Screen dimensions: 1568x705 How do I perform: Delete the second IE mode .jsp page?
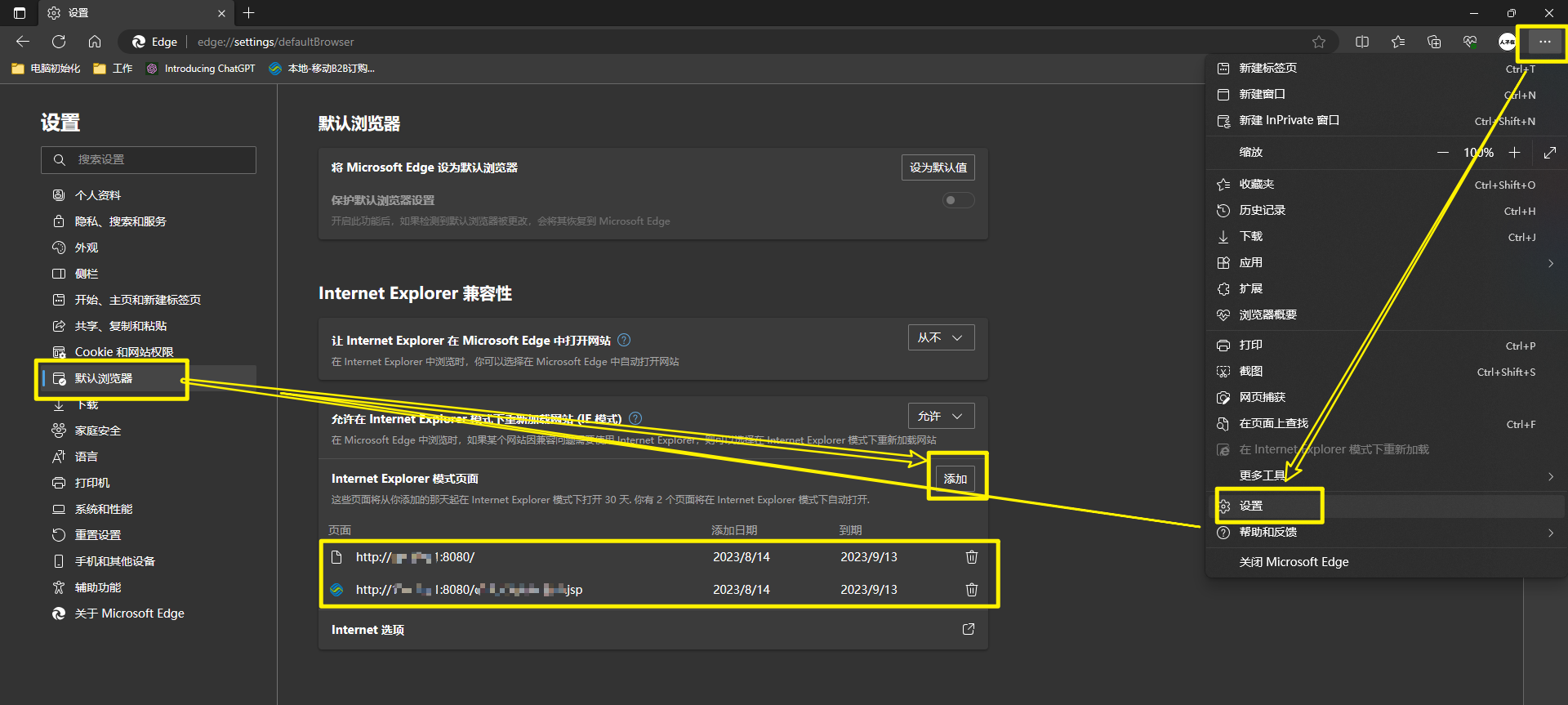(x=971, y=590)
